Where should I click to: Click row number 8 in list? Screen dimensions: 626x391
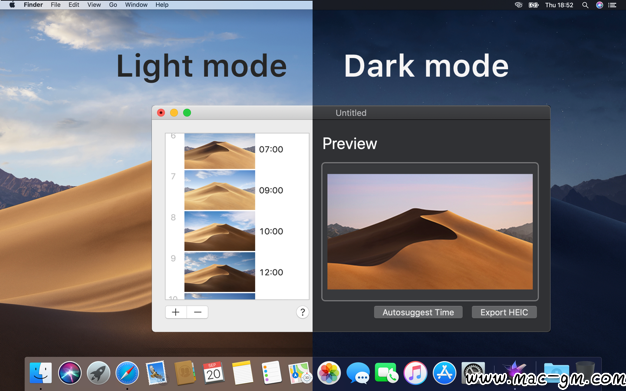[173, 218]
